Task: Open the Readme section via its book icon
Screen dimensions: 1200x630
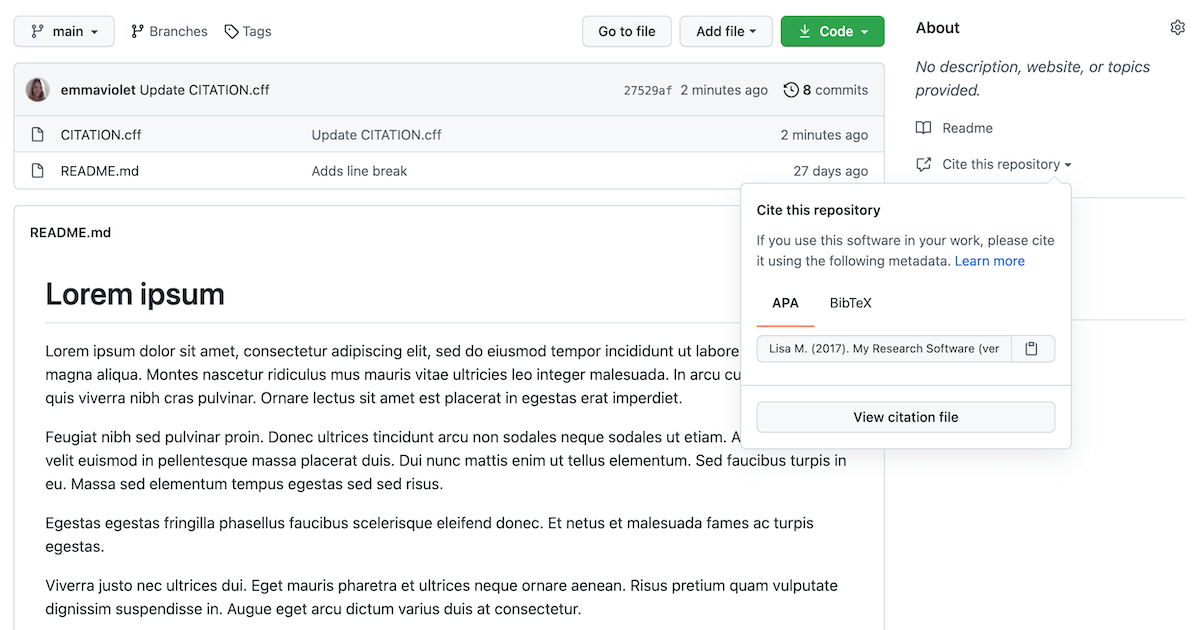Action: [x=922, y=128]
